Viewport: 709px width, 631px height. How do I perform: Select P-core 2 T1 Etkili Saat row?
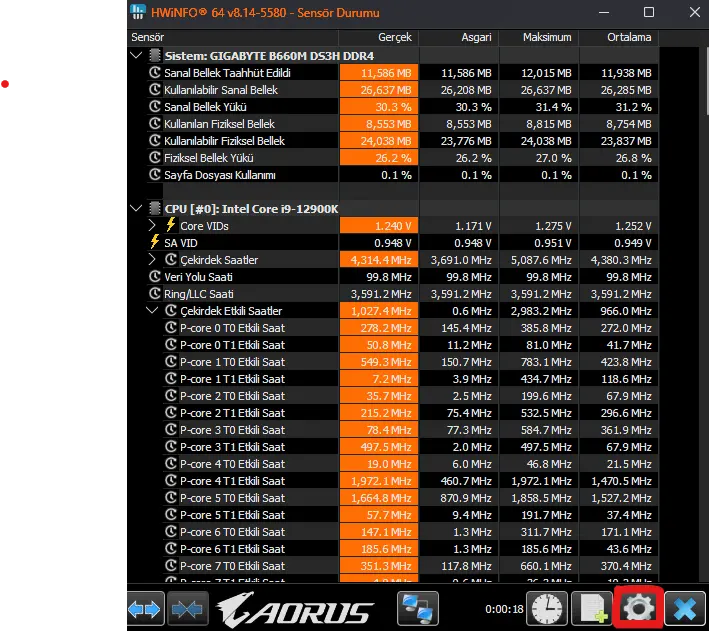pos(411,413)
